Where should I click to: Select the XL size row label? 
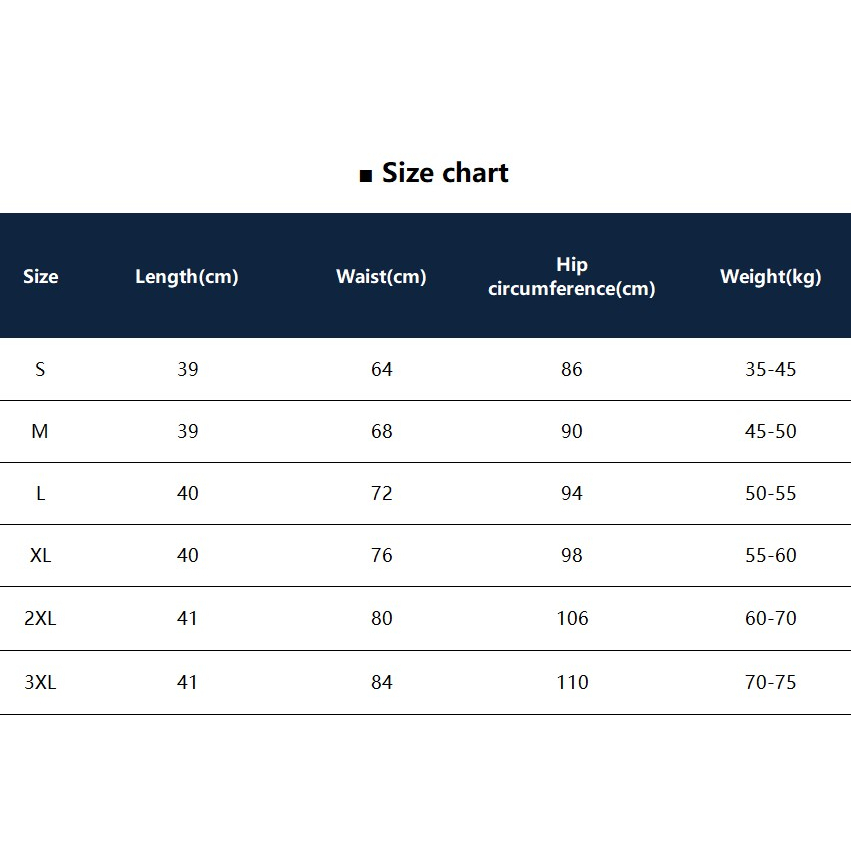pyautogui.click(x=40, y=555)
